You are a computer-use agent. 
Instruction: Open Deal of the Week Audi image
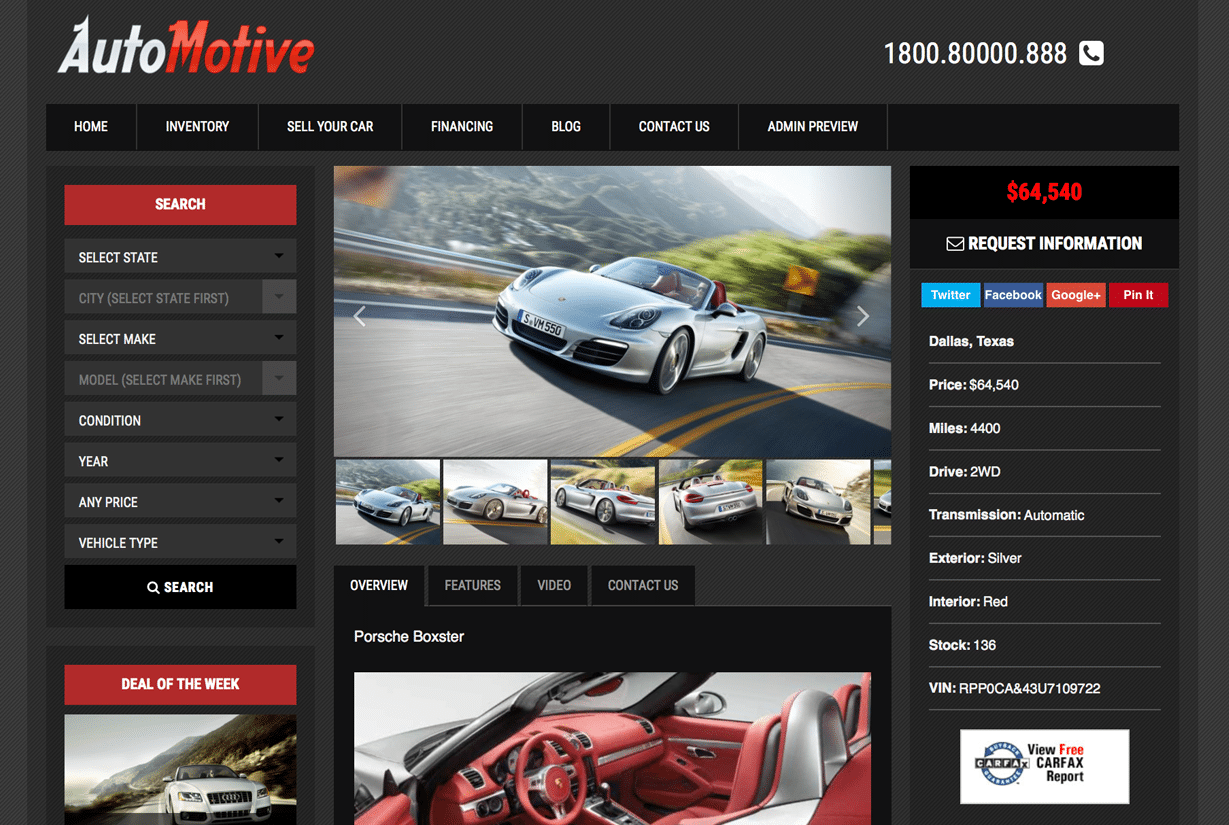point(180,769)
